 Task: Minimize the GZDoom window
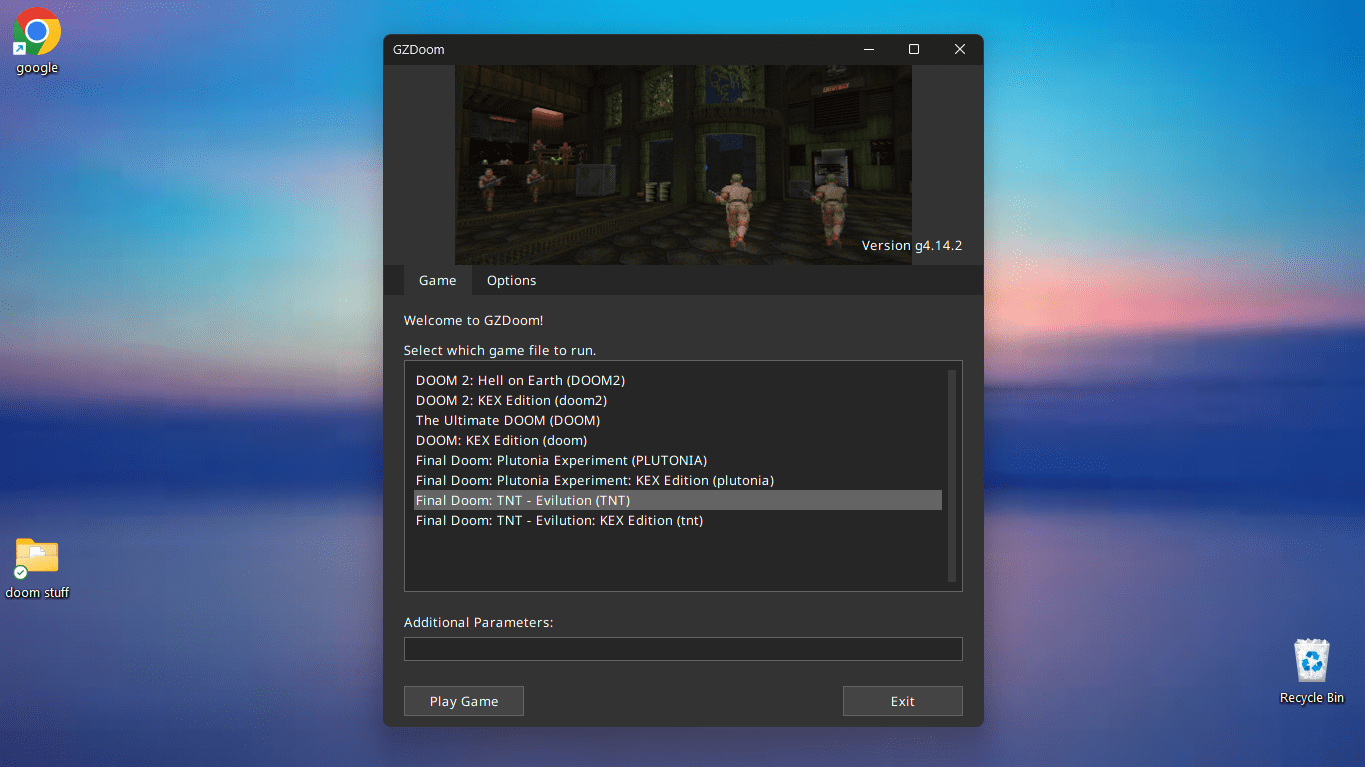pyautogui.click(x=867, y=49)
